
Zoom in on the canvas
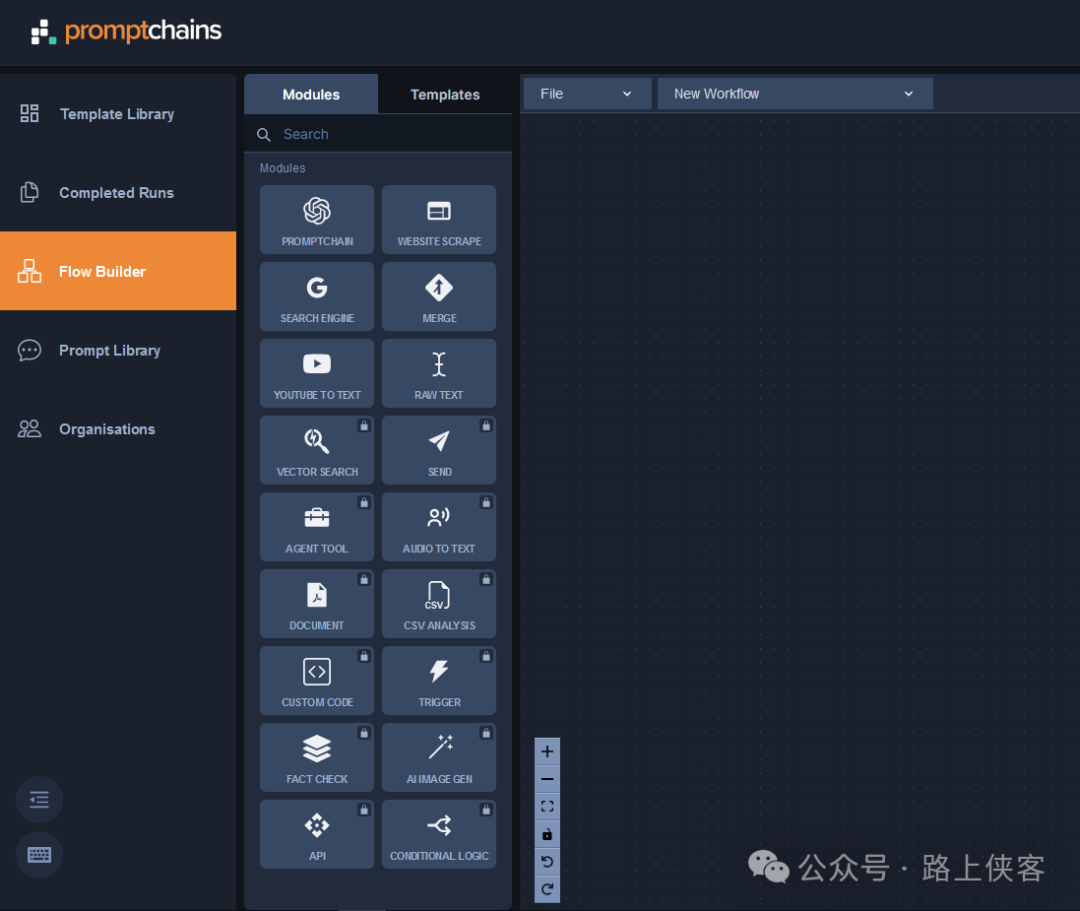pyautogui.click(x=547, y=751)
